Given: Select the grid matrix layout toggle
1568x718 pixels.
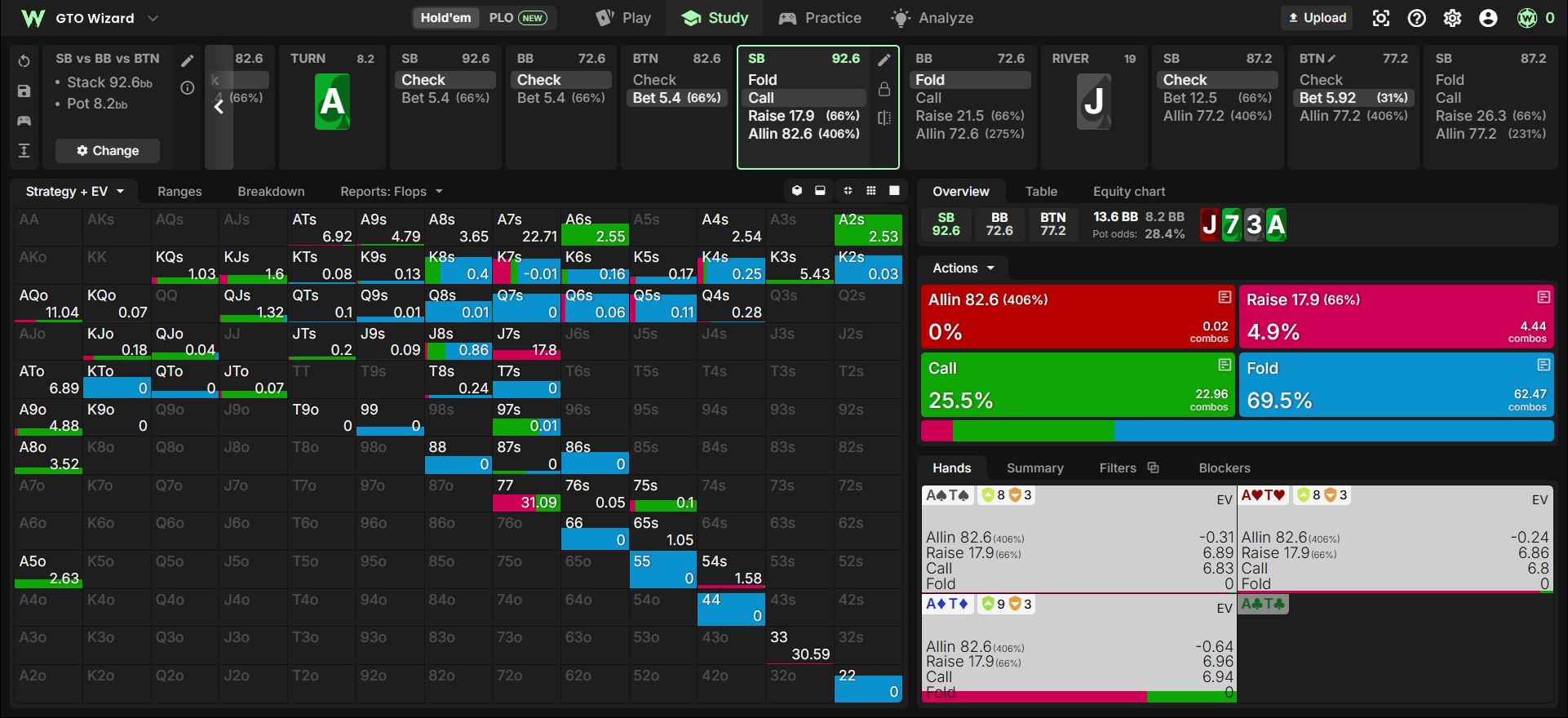Looking at the screenshot, I should 871,191.
